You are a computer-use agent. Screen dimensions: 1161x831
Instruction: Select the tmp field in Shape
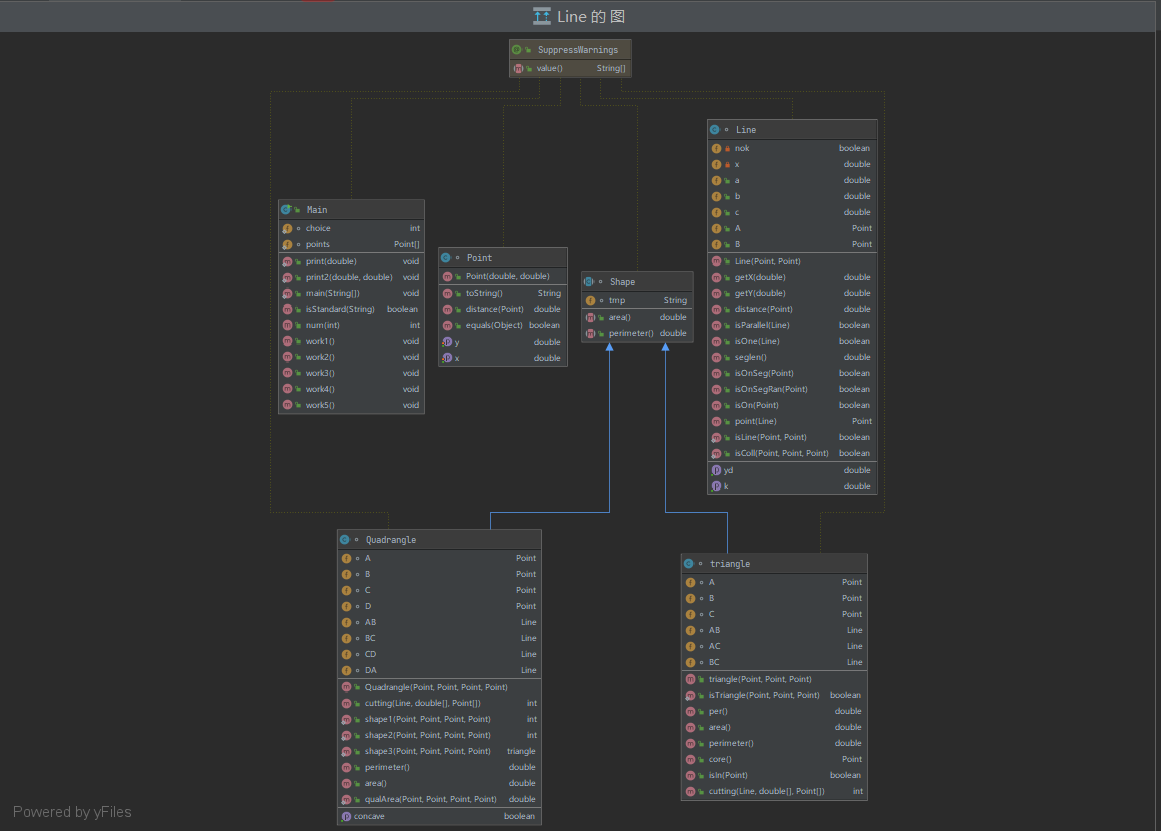(617, 300)
